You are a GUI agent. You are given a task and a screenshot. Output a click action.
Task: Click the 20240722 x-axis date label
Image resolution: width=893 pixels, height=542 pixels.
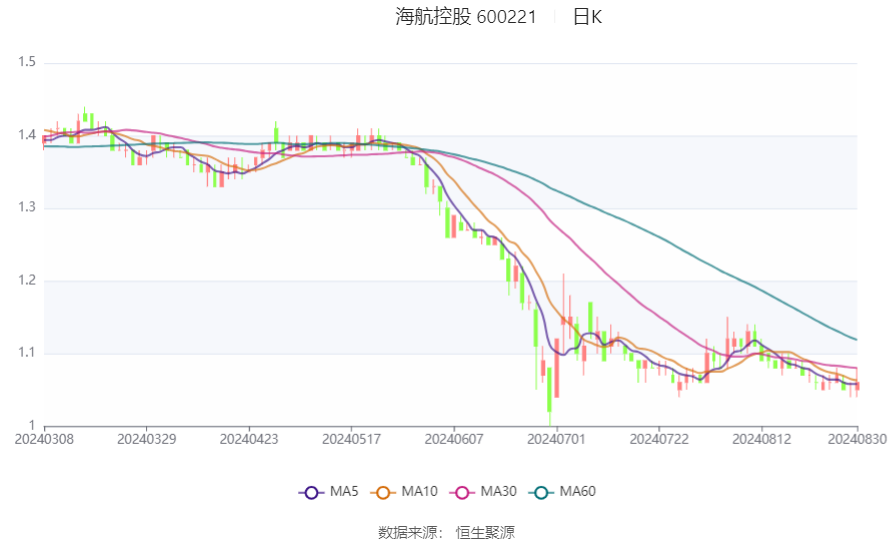pyautogui.click(x=659, y=440)
